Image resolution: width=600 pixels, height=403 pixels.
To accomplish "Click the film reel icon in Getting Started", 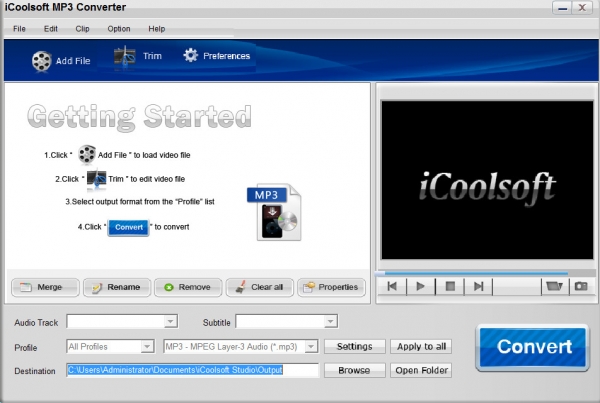I will (x=87, y=154).
